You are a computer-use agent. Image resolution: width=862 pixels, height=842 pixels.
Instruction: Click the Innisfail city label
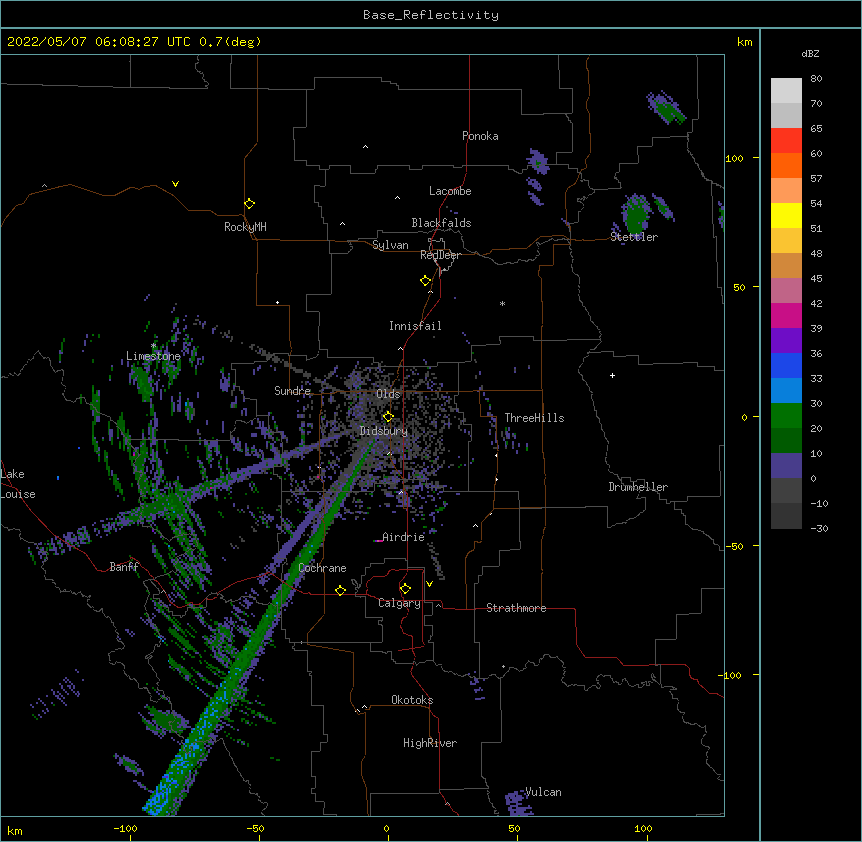tap(415, 326)
